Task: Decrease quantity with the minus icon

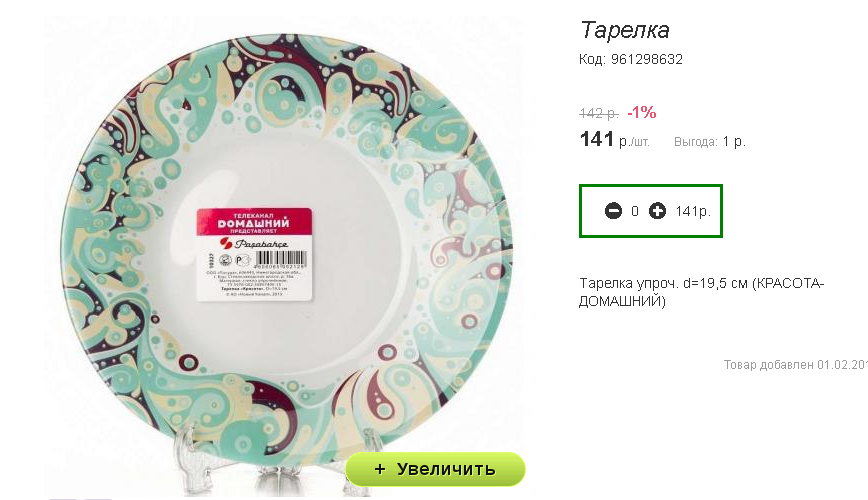Action: 613,211
